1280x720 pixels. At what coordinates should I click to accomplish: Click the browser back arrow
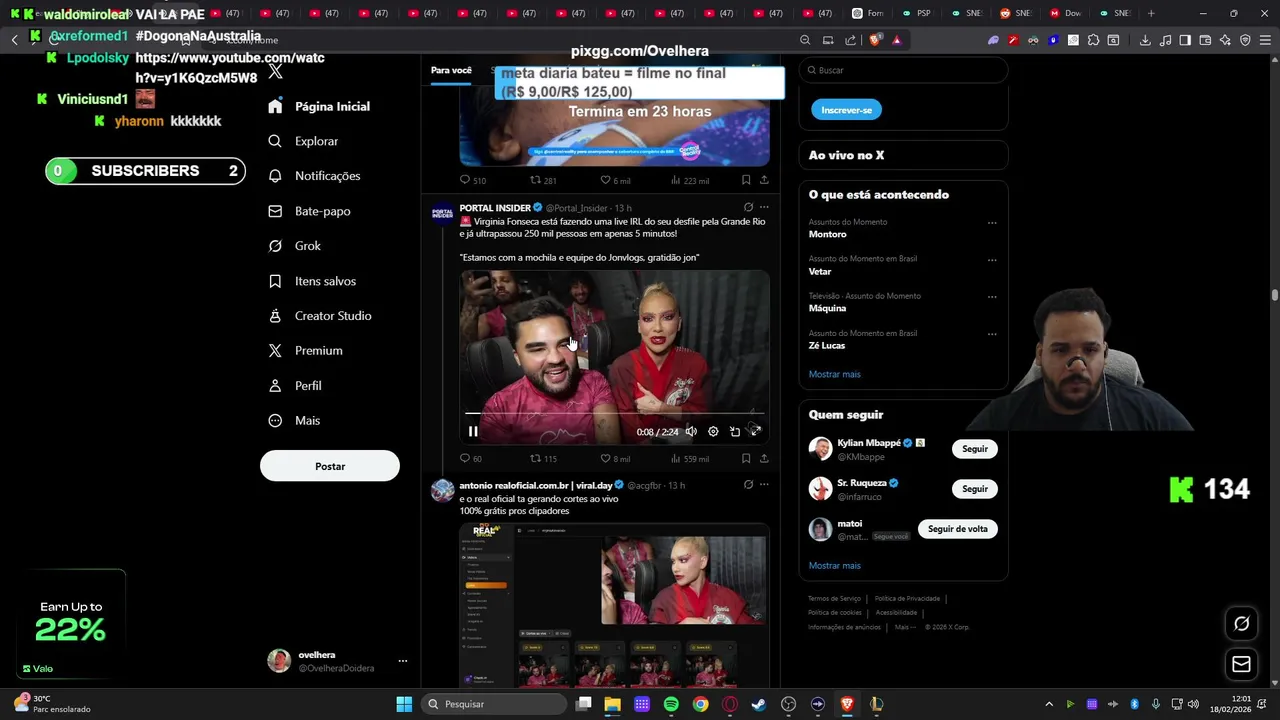[x=15, y=40]
